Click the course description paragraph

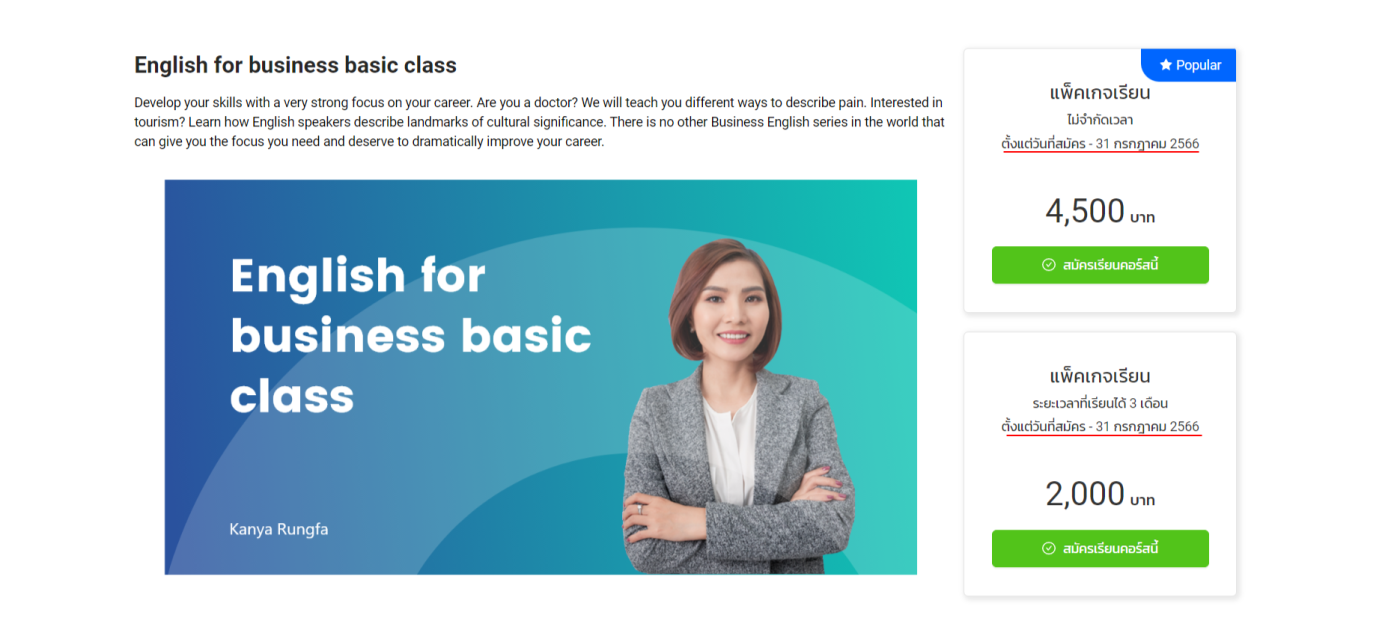[x=540, y=122]
